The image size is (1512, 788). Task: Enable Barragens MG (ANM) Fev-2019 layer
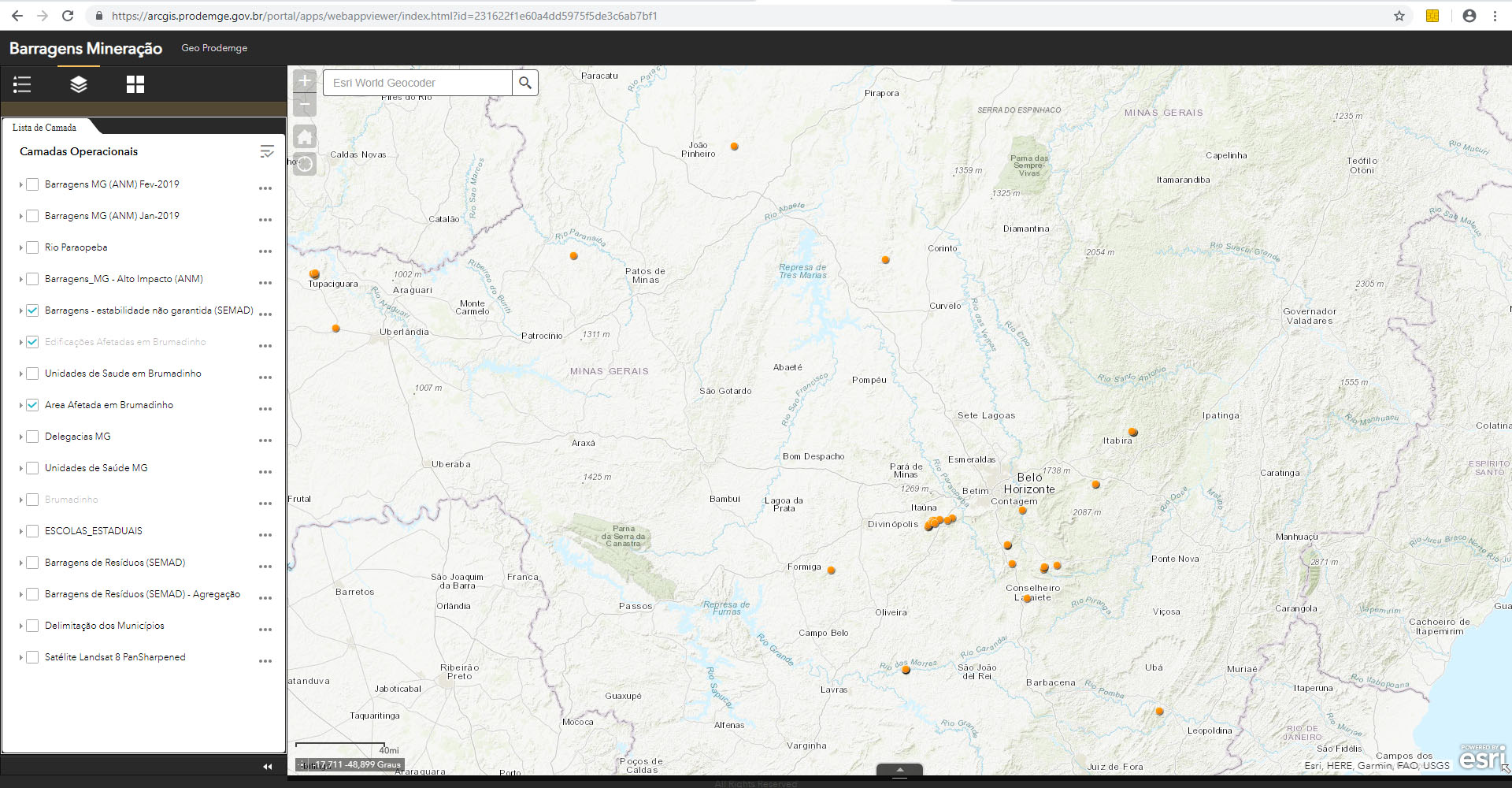point(32,184)
